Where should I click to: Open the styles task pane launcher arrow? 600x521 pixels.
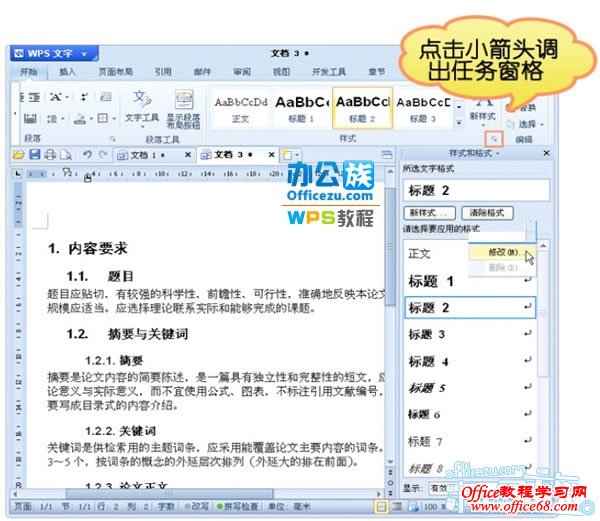(494, 140)
